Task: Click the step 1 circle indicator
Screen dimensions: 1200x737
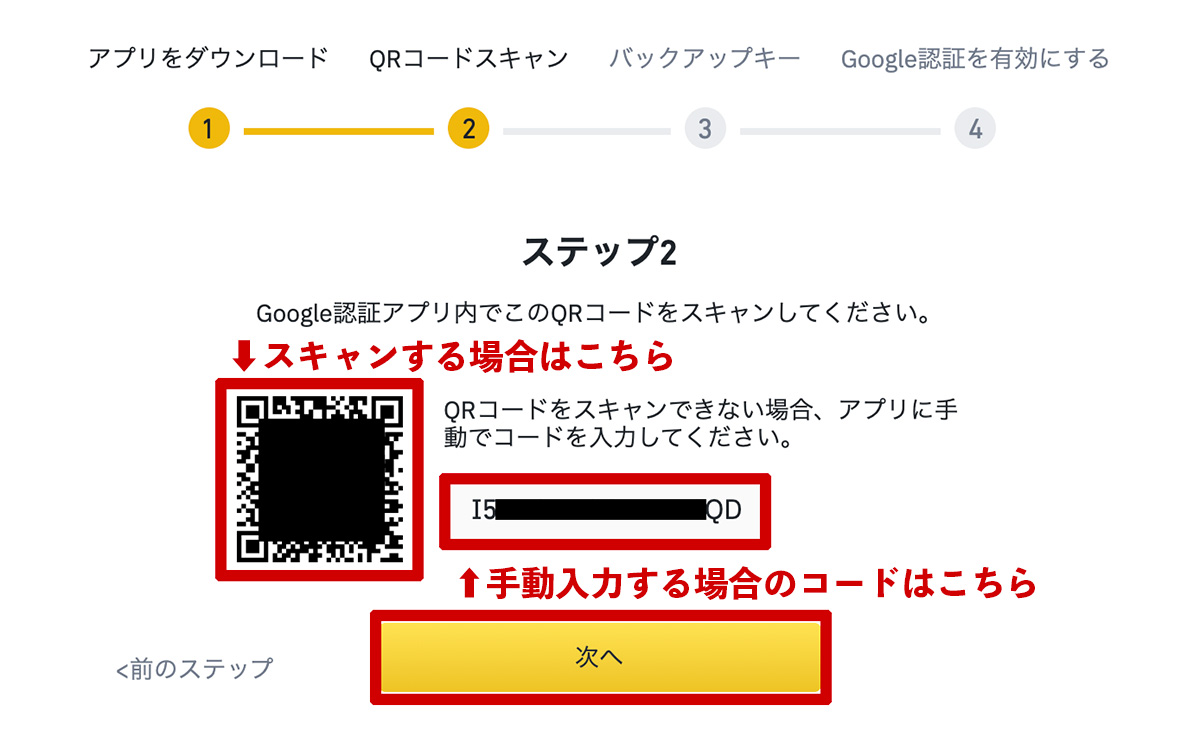Action: pyautogui.click(x=208, y=129)
